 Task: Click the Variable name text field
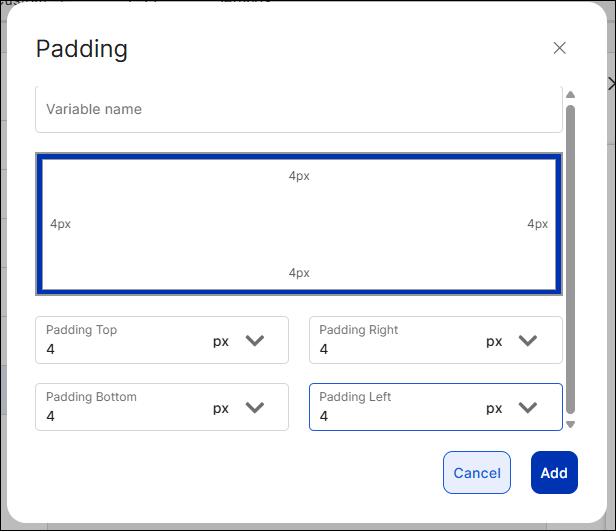[298, 109]
